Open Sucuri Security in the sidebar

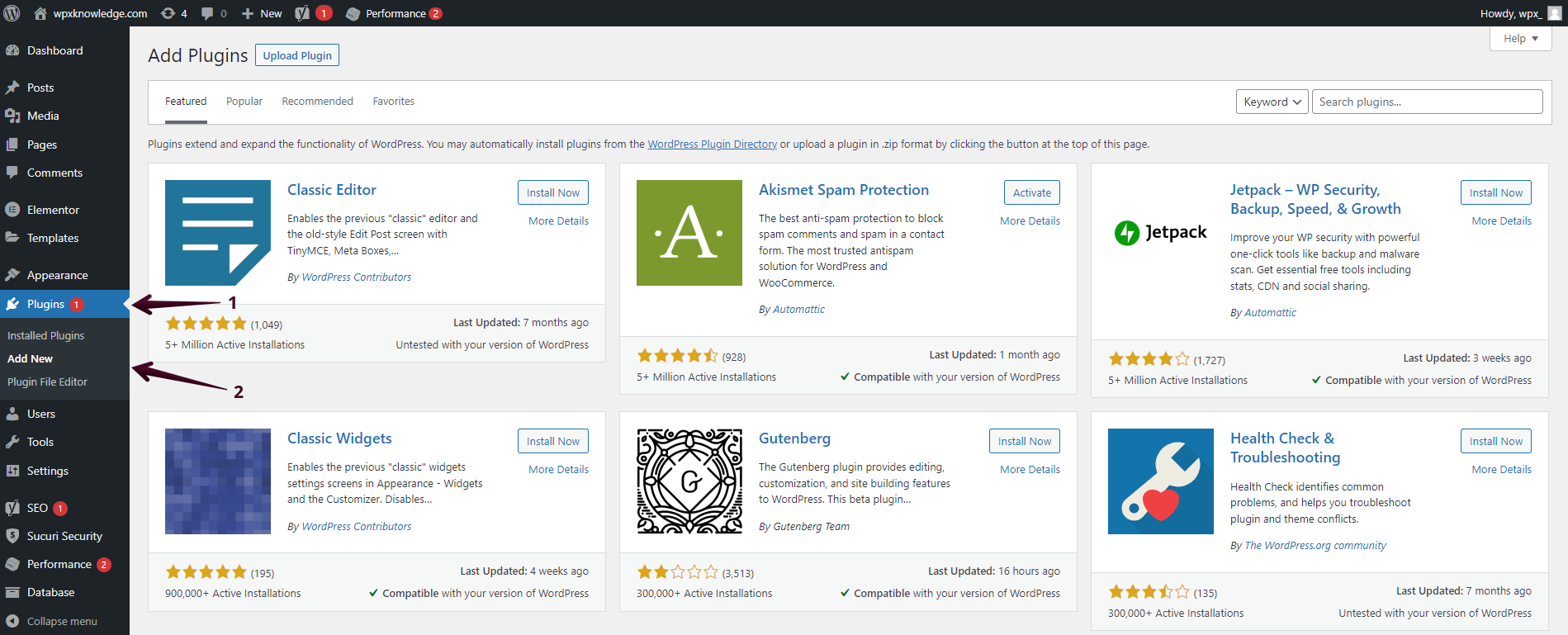point(64,536)
